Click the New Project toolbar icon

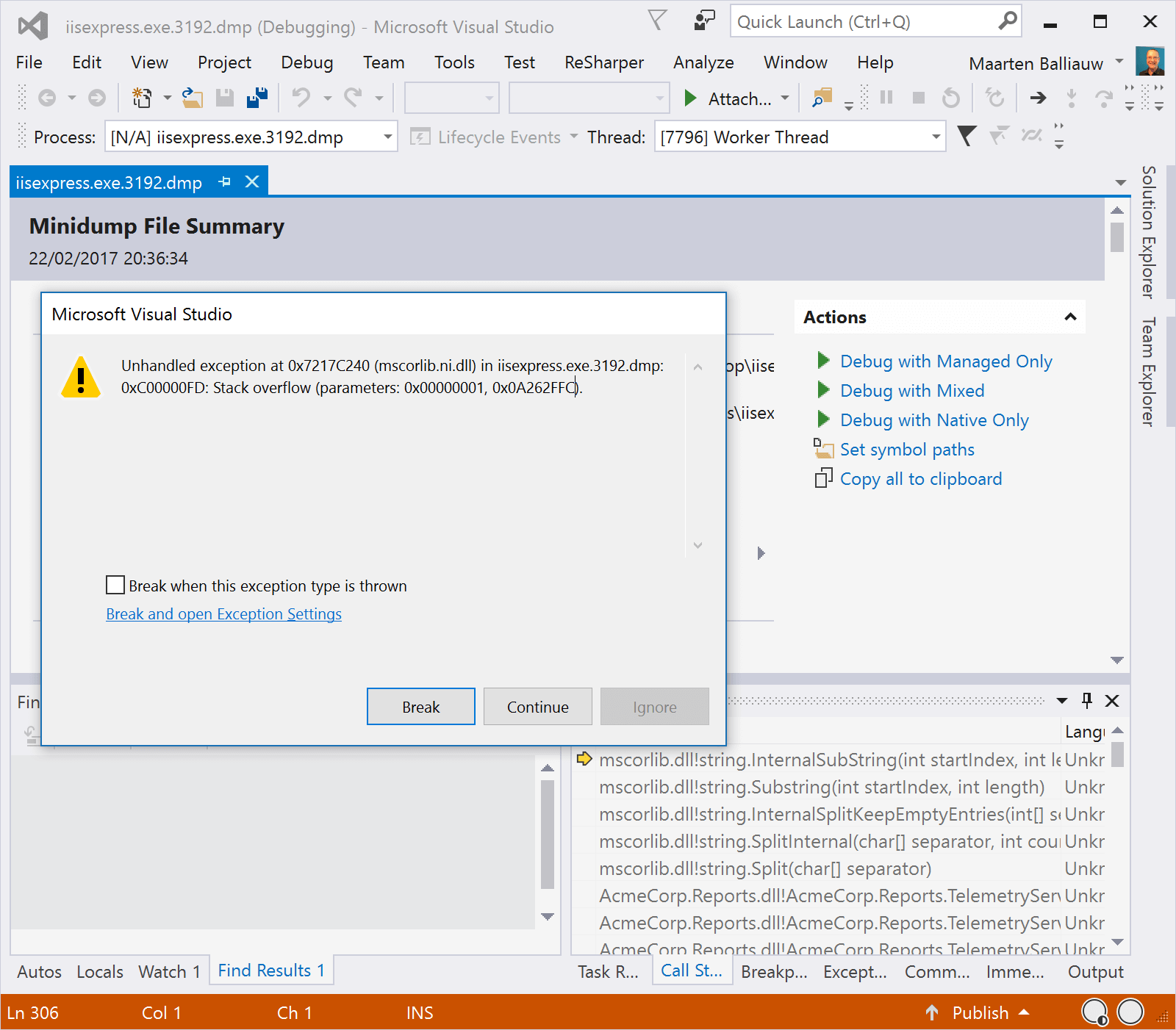(x=141, y=98)
